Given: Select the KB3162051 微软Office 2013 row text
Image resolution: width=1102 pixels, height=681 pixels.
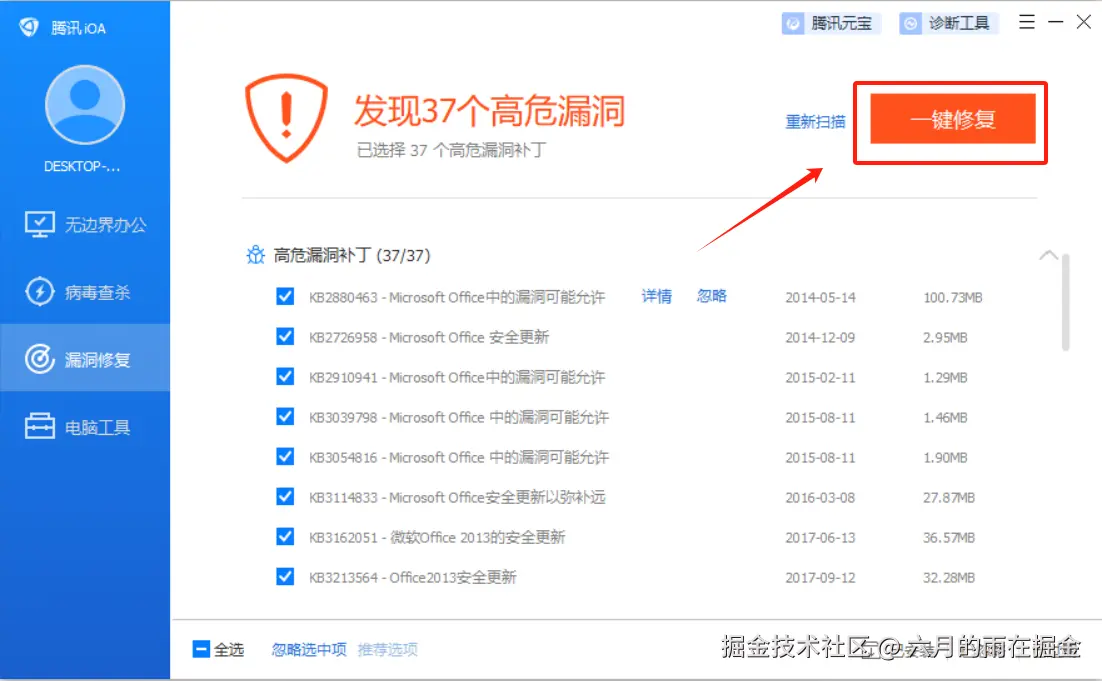Looking at the screenshot, I should coord(437,538).
